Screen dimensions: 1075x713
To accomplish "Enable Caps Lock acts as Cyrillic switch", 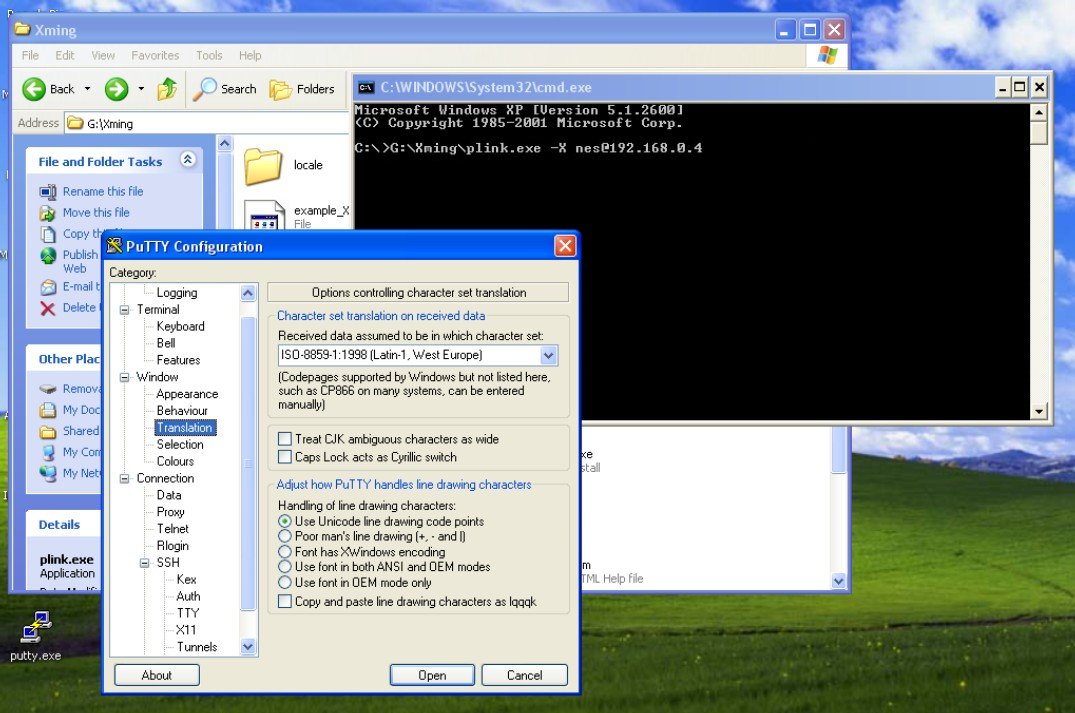I will pos(285,457).
